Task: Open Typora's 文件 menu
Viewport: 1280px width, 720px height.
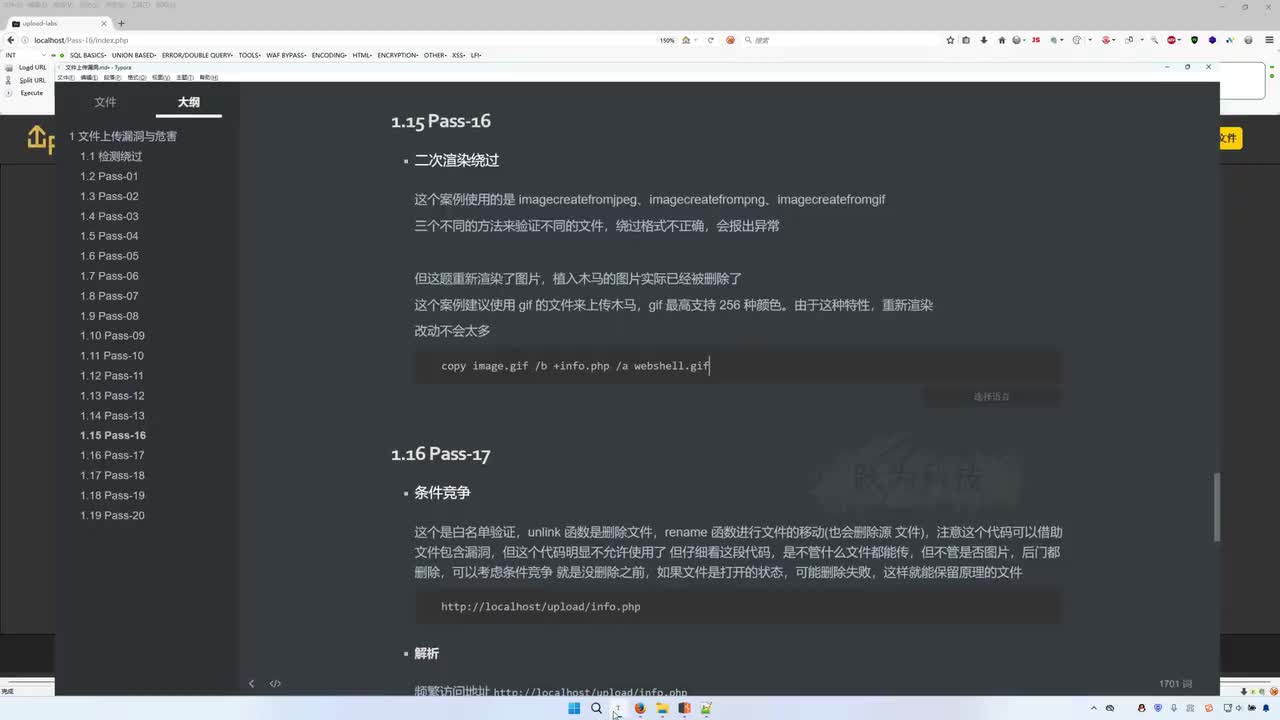Action: [x=66, y=77]
